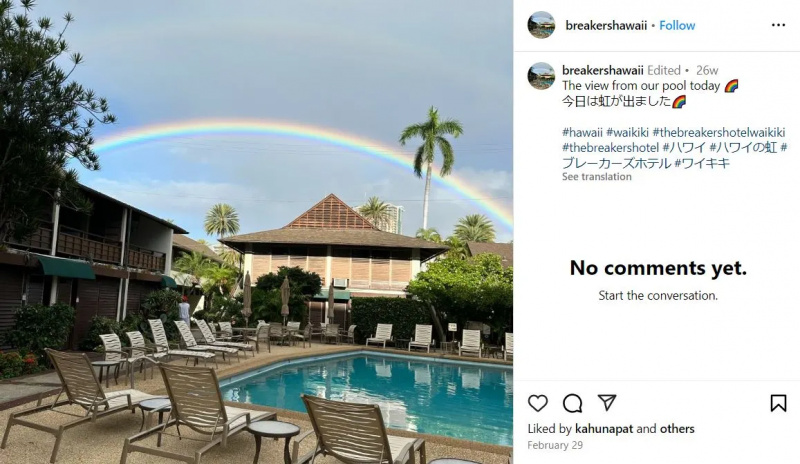Open breakershawaii username in the caption
800x464 pixels.
coord(603,70)
